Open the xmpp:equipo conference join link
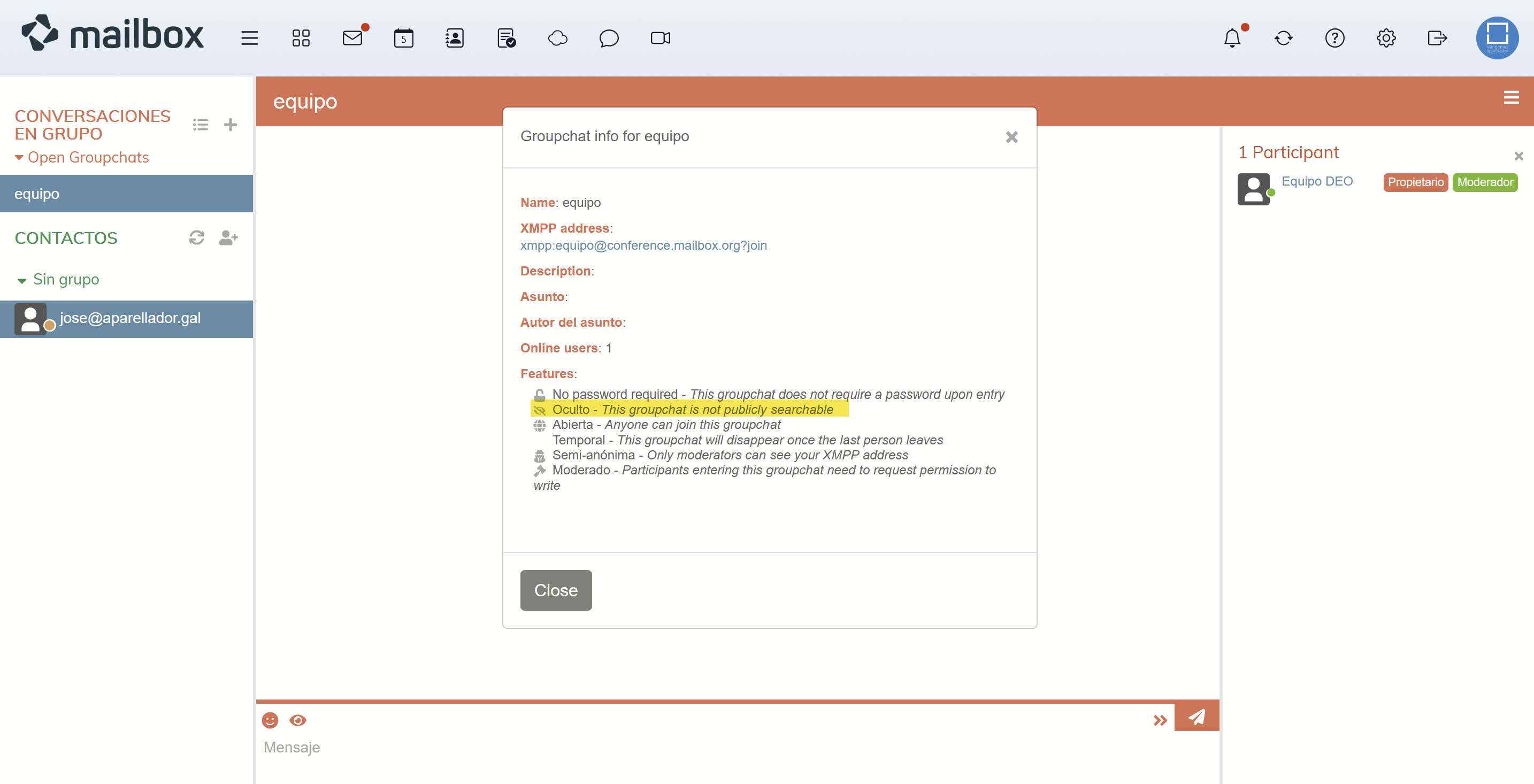The width and height of the screenshot is (1534, 784). tap(643, 245)
